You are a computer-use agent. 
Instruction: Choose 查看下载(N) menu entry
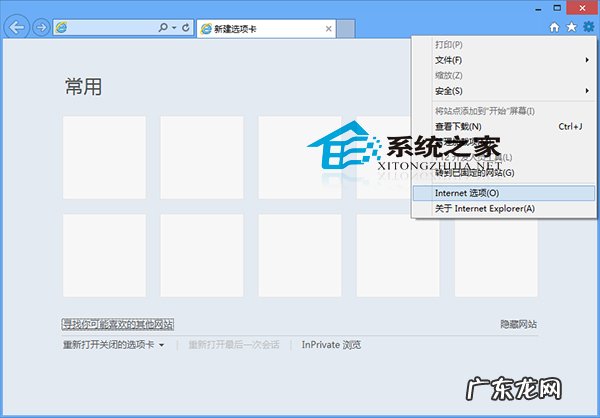coord(504,126)
